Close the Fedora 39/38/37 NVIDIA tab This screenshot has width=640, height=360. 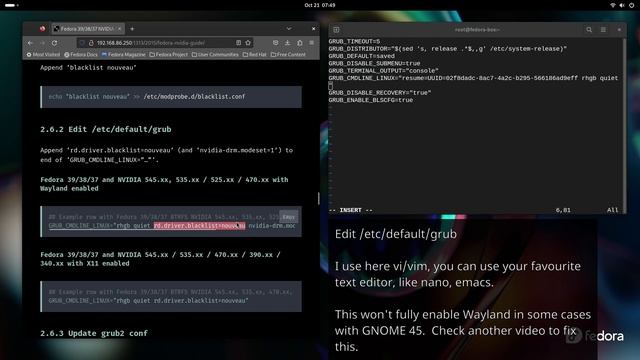(119, 29)
